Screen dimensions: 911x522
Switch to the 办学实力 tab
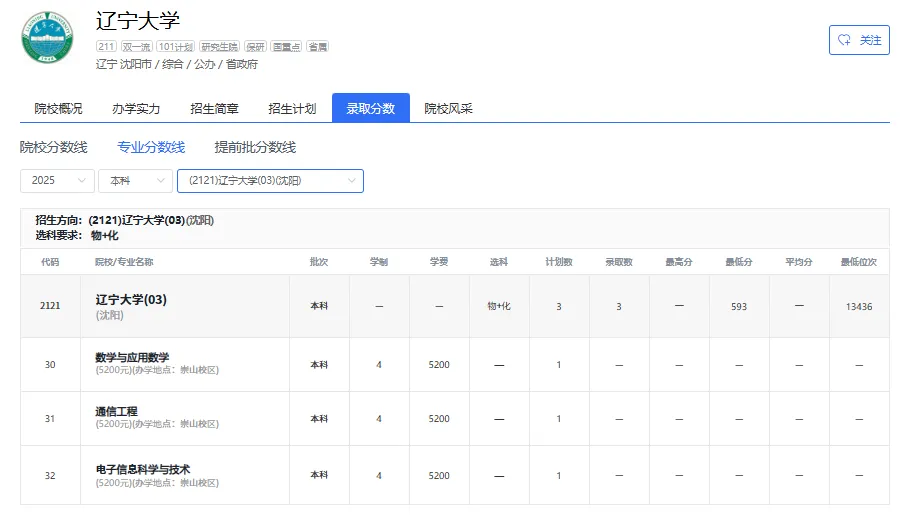136,108
